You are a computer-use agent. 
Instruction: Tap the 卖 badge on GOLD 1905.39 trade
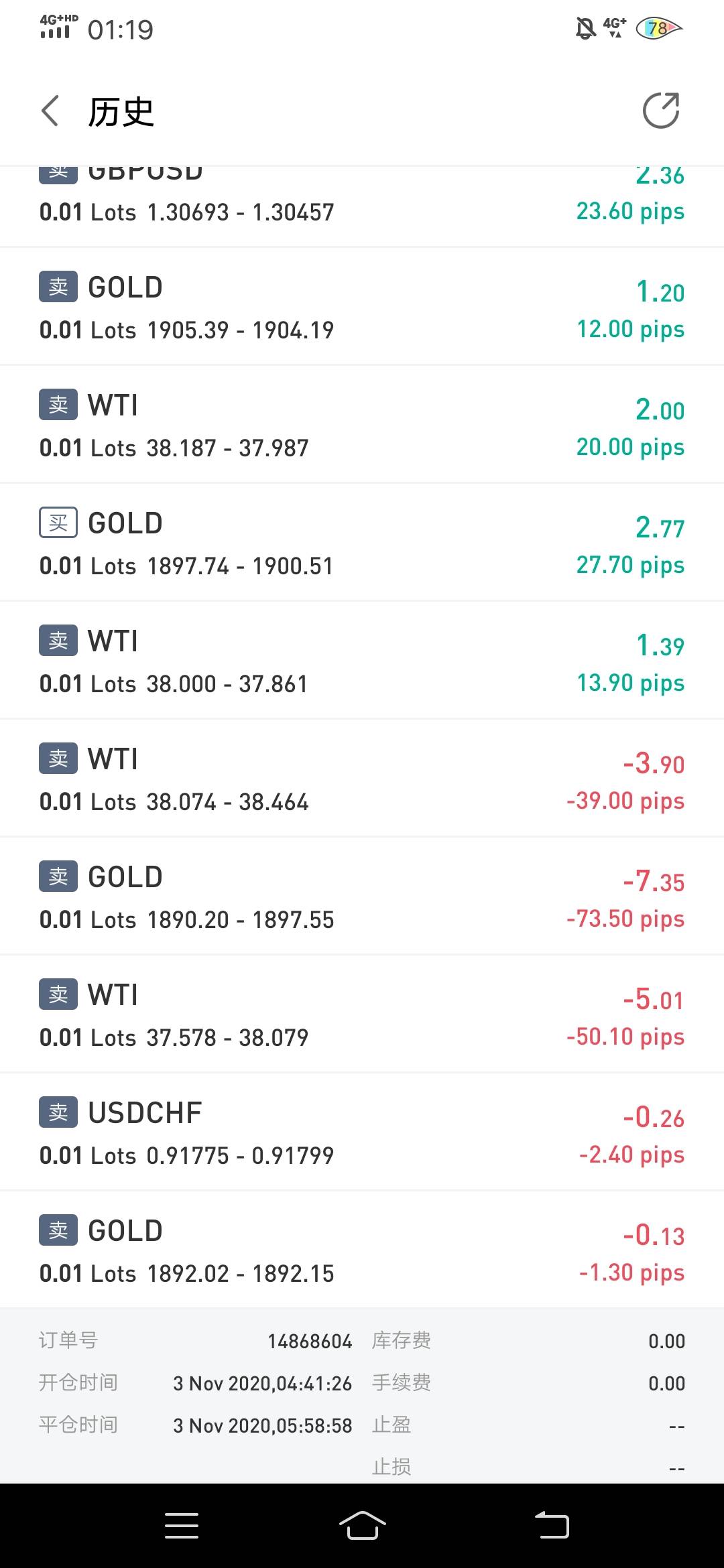tap(58, 287)
